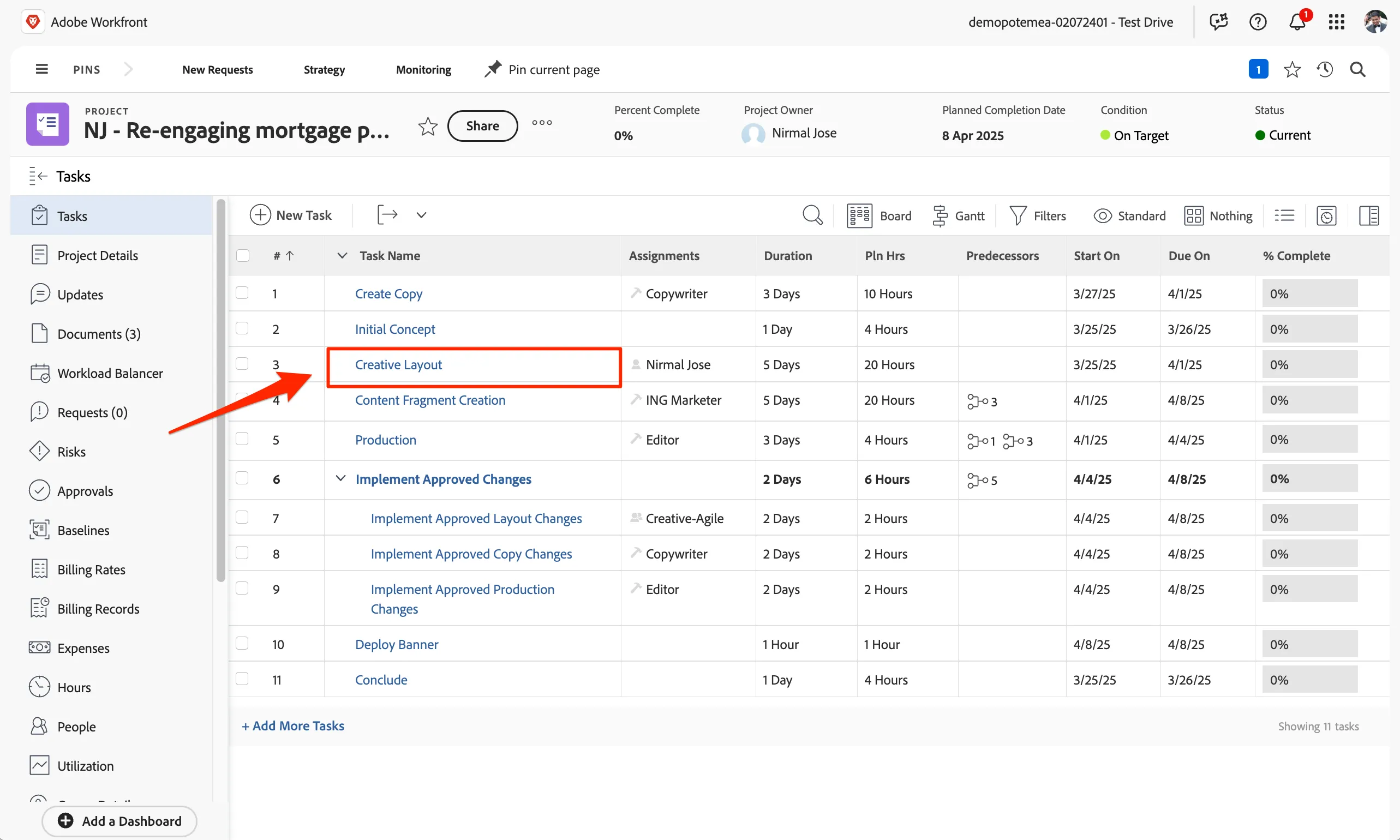Screen dimensions: 1400x840
Task: Click the top navigation search icon
Action: click(1358, 70)
